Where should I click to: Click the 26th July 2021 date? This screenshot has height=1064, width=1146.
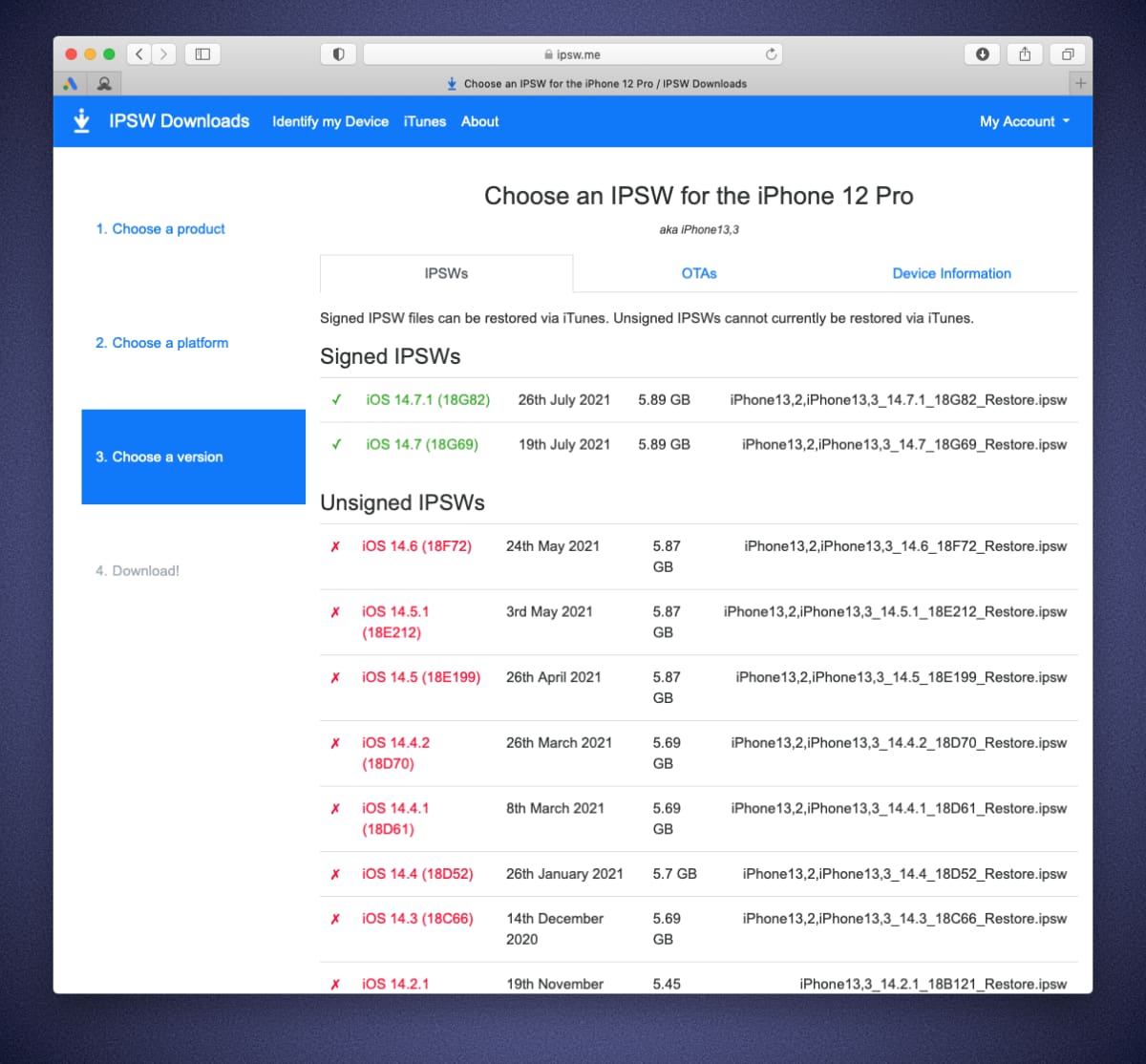[x=563, y=400]
